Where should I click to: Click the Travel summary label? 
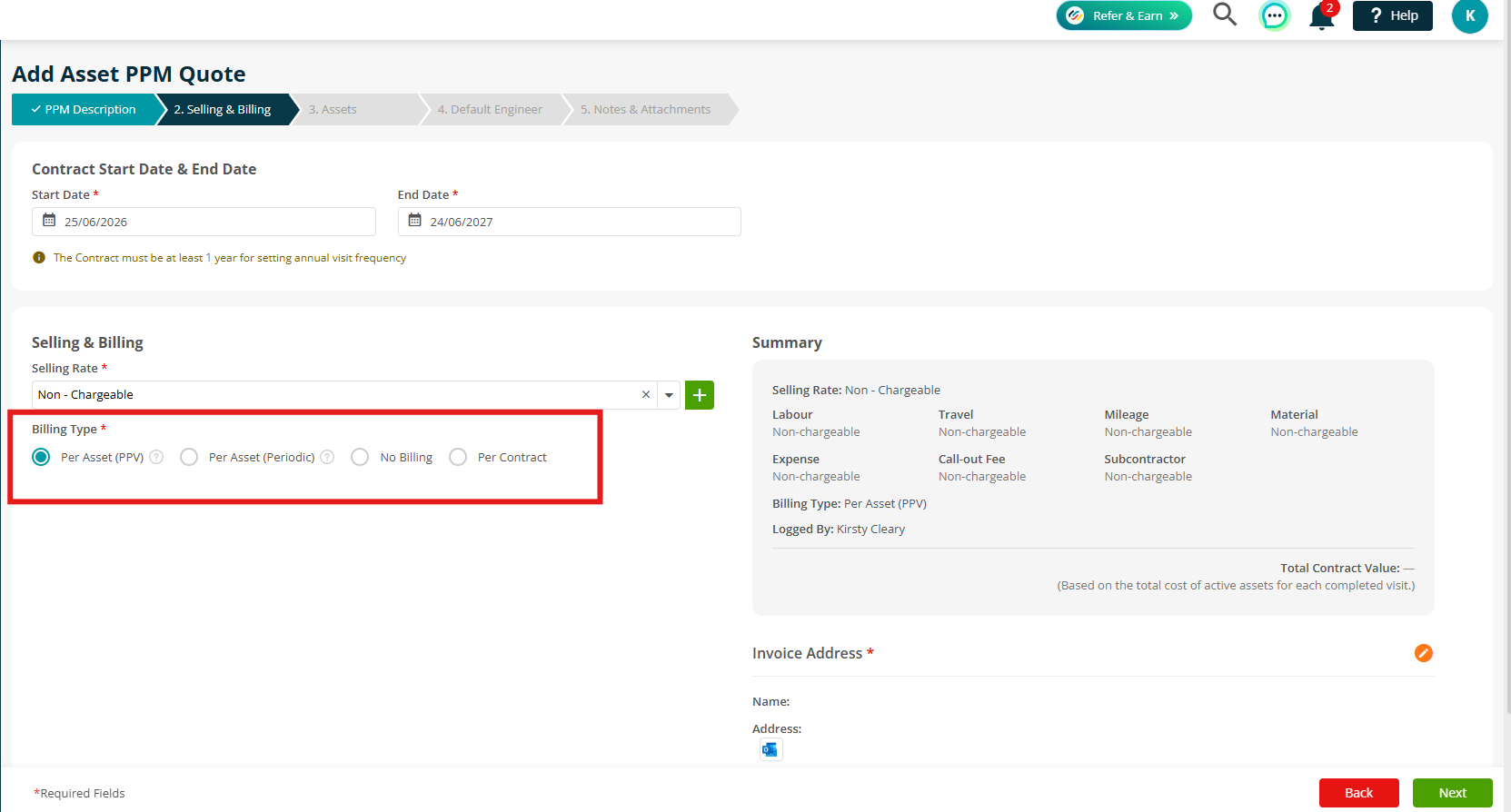tap(956, 414)
